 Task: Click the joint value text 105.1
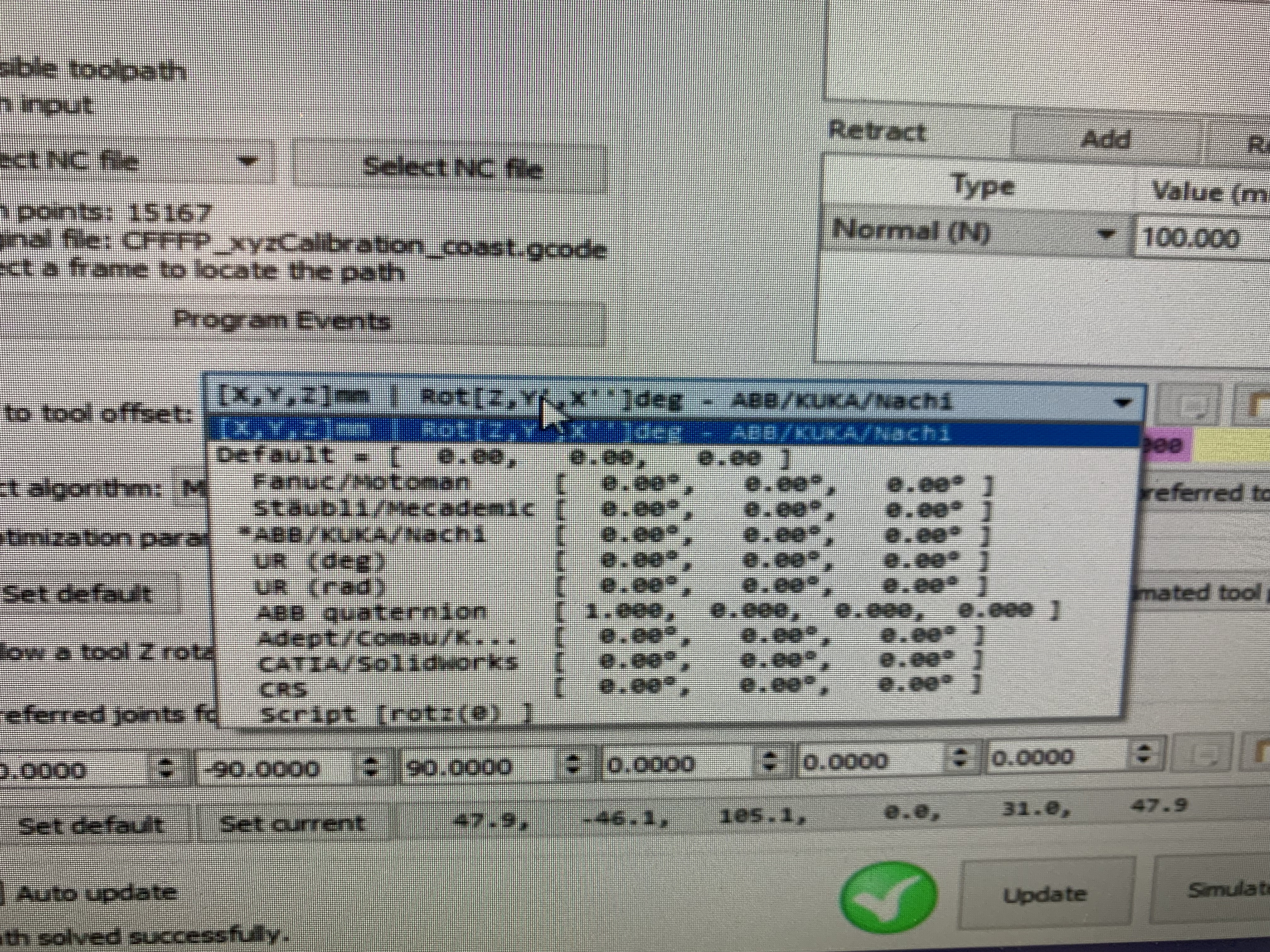coord(763,815)
